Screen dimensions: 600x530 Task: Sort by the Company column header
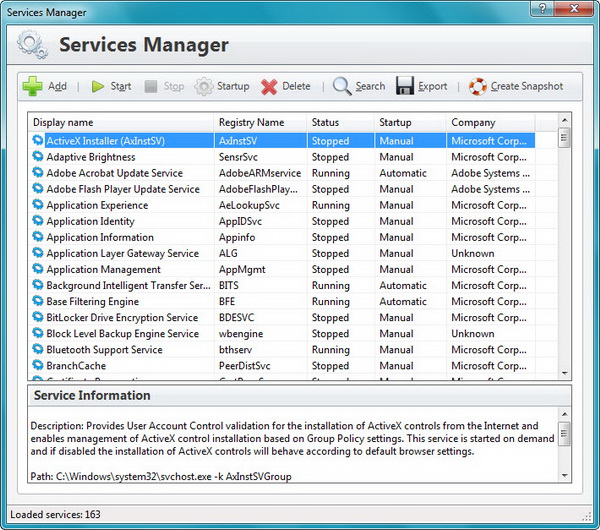[x=491, y=122]
